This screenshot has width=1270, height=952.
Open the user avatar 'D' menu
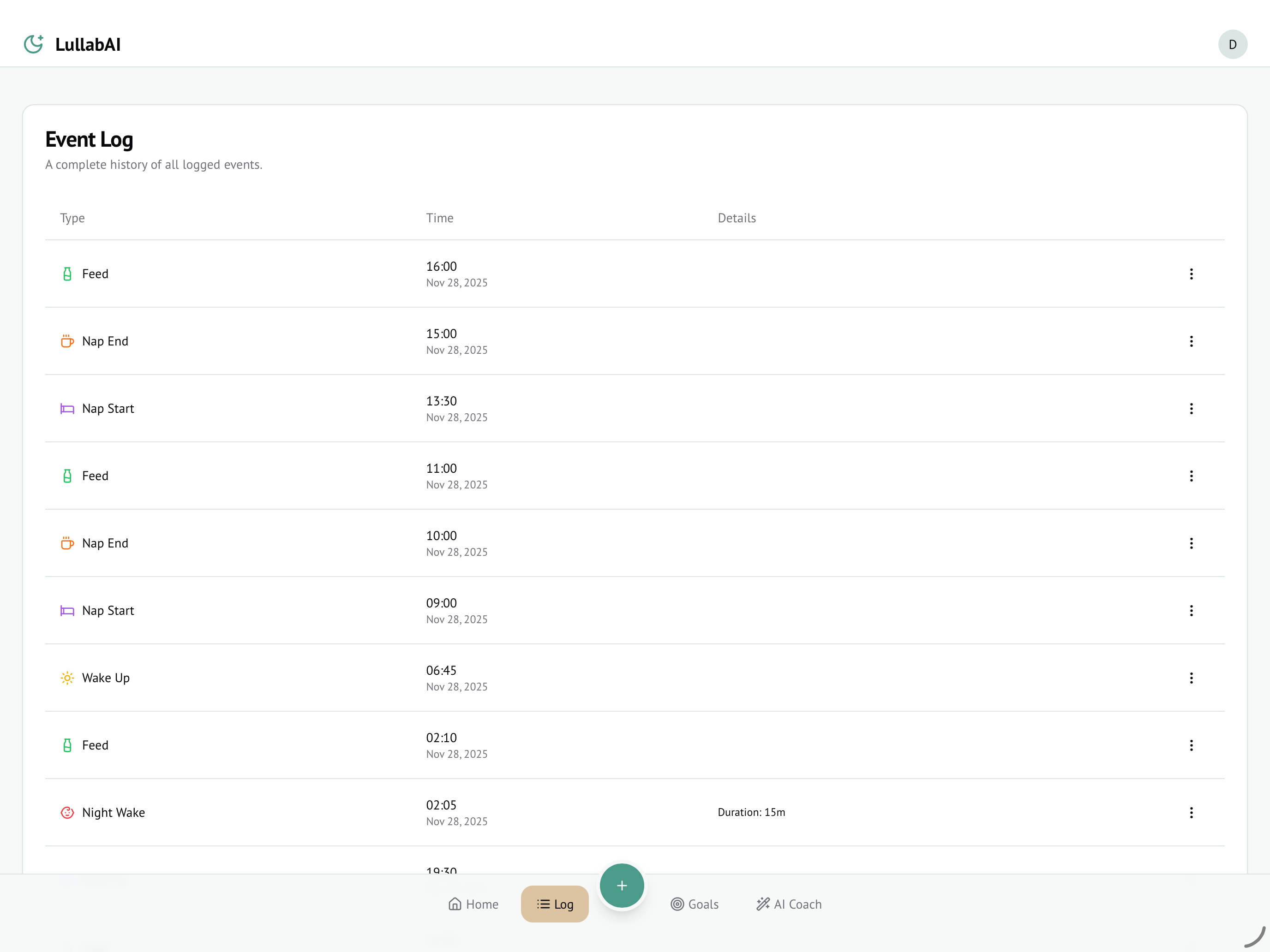point(1232,44)
